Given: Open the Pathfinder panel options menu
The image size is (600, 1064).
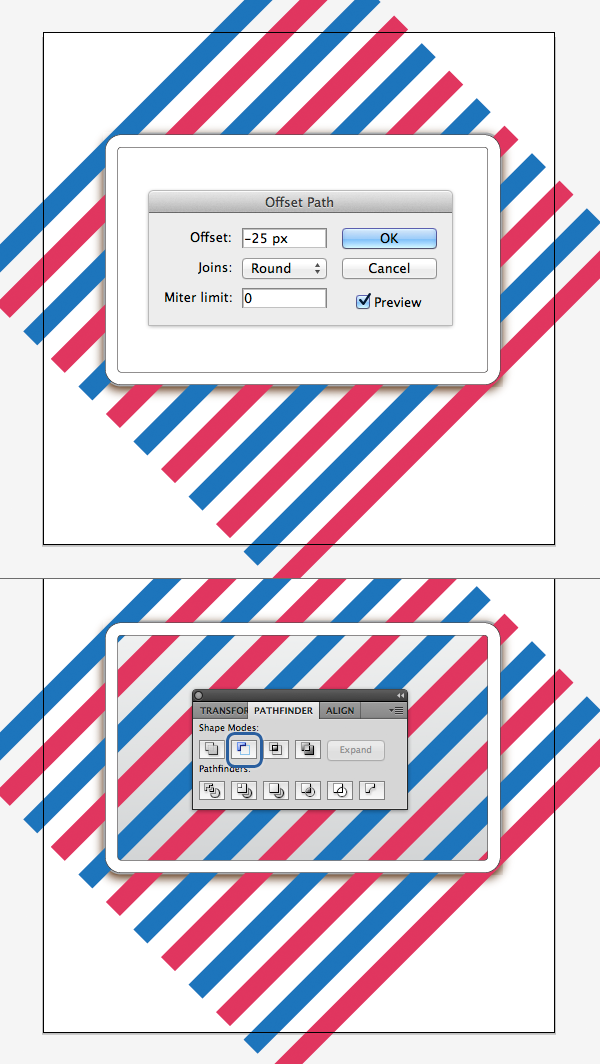Looking at the screenshot, I should pyautogui.click(x=396, y=710).
